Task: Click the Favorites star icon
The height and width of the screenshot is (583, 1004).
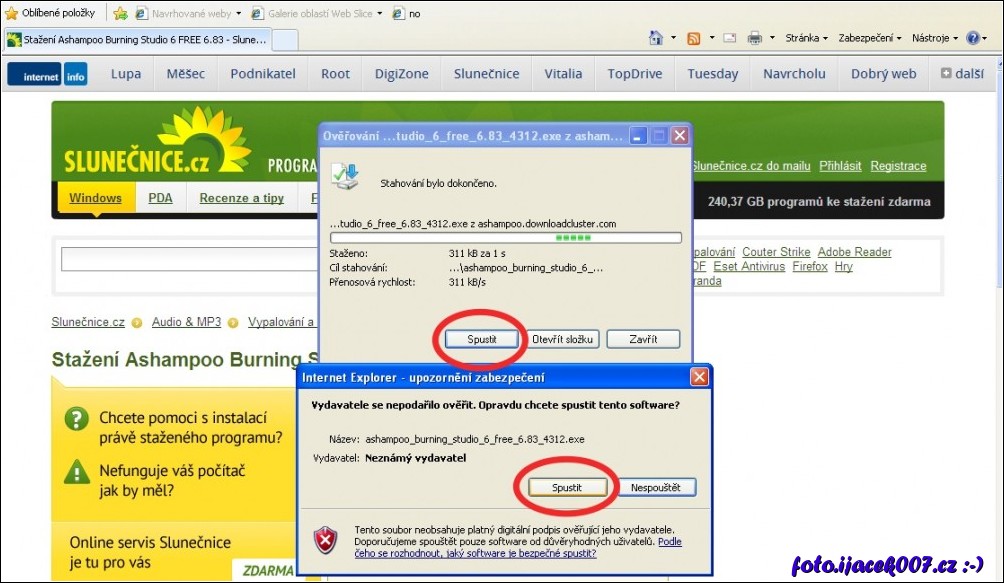Action: pyautogui.click(x=12, y=13)
